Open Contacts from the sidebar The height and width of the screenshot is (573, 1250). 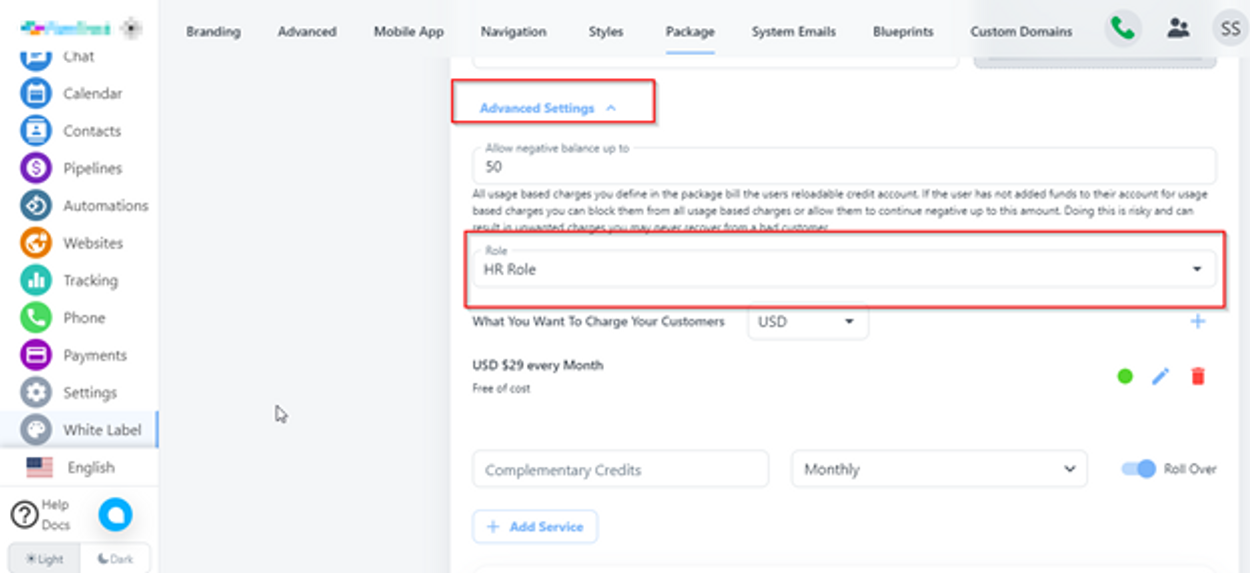coord(36,131)
